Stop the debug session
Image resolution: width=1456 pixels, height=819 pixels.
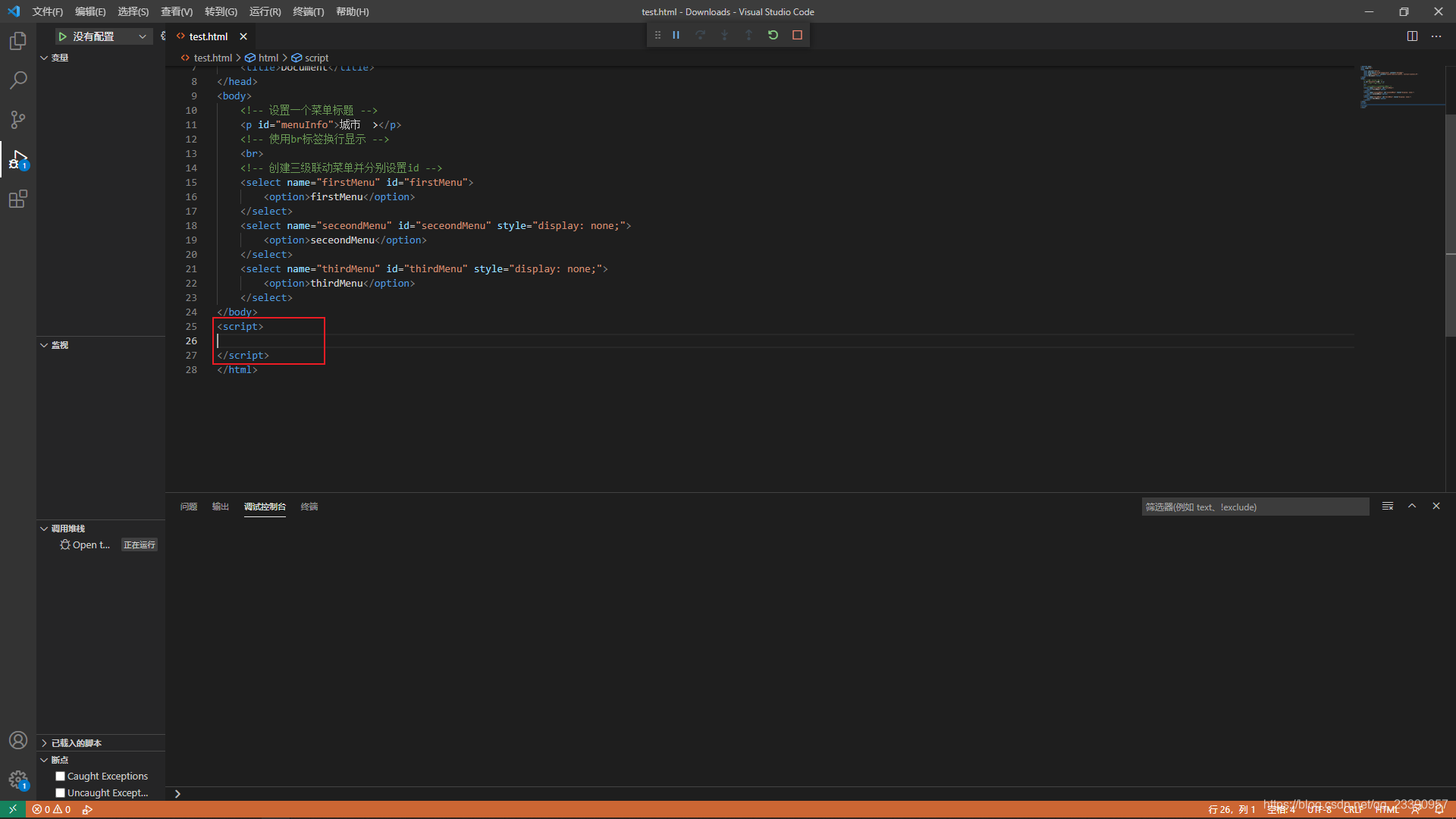tap(797, 35)
